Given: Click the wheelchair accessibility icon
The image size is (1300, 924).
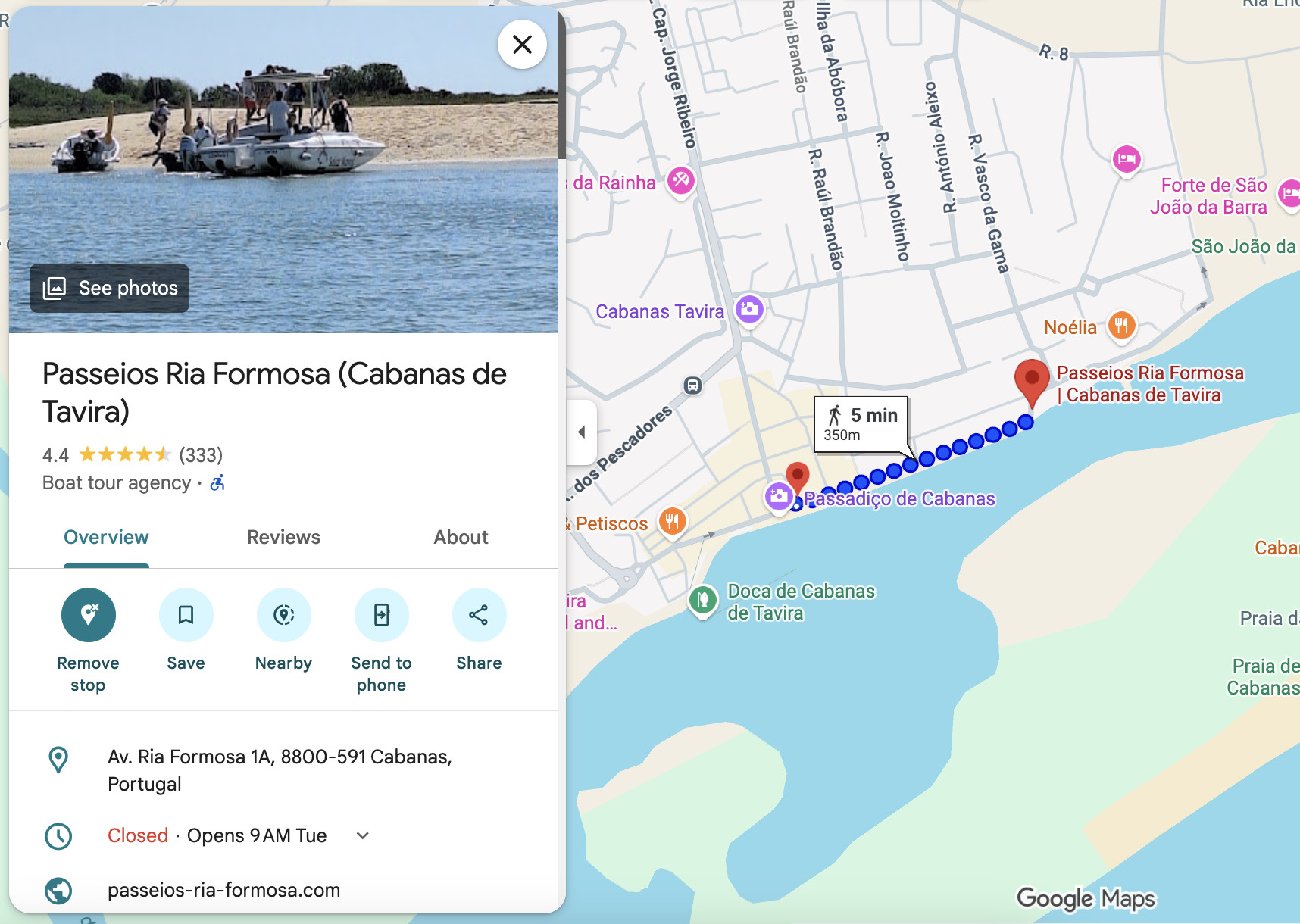Looking at the screenshot, I should click(217, 482).
